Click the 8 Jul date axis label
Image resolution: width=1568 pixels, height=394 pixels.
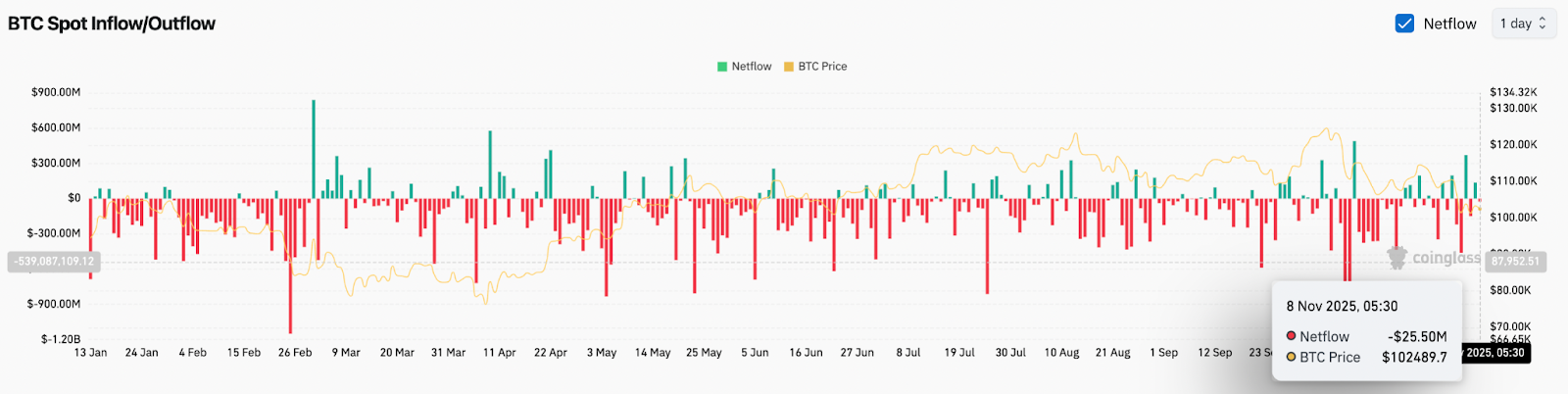[x=907, y=353]
